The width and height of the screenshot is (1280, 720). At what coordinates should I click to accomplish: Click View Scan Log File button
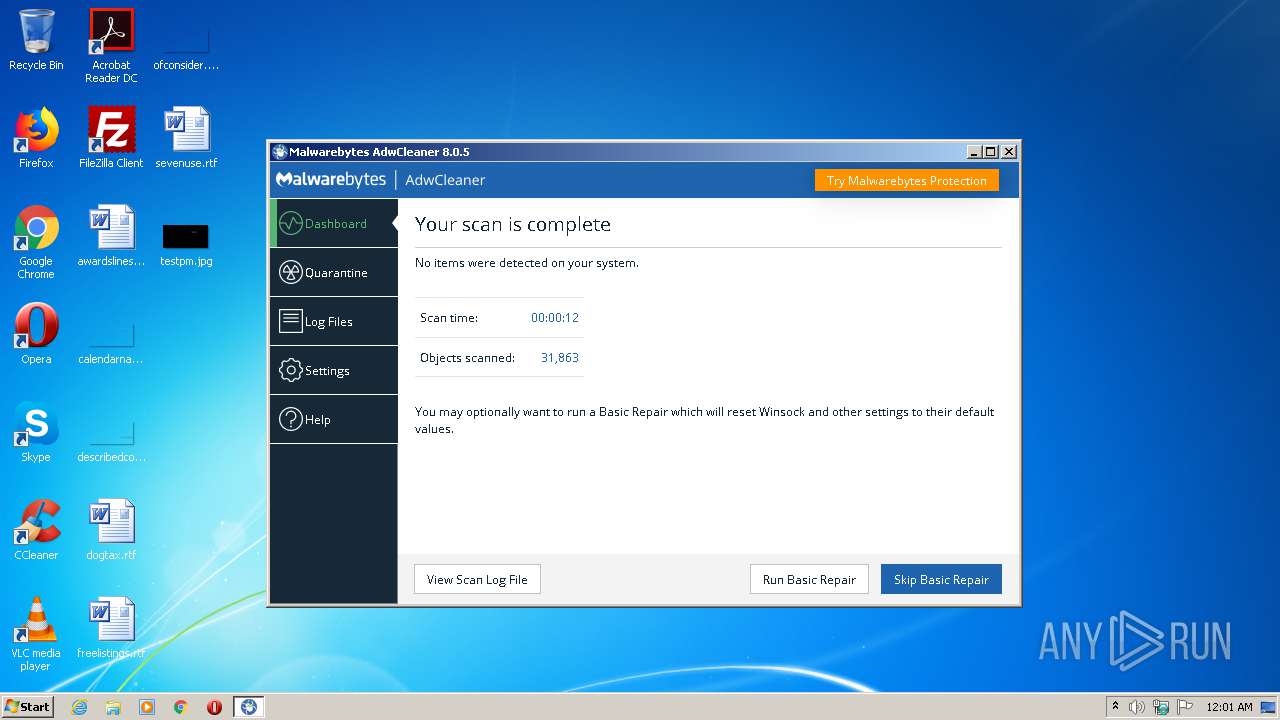pyautogui.click(x=477, y=579)
